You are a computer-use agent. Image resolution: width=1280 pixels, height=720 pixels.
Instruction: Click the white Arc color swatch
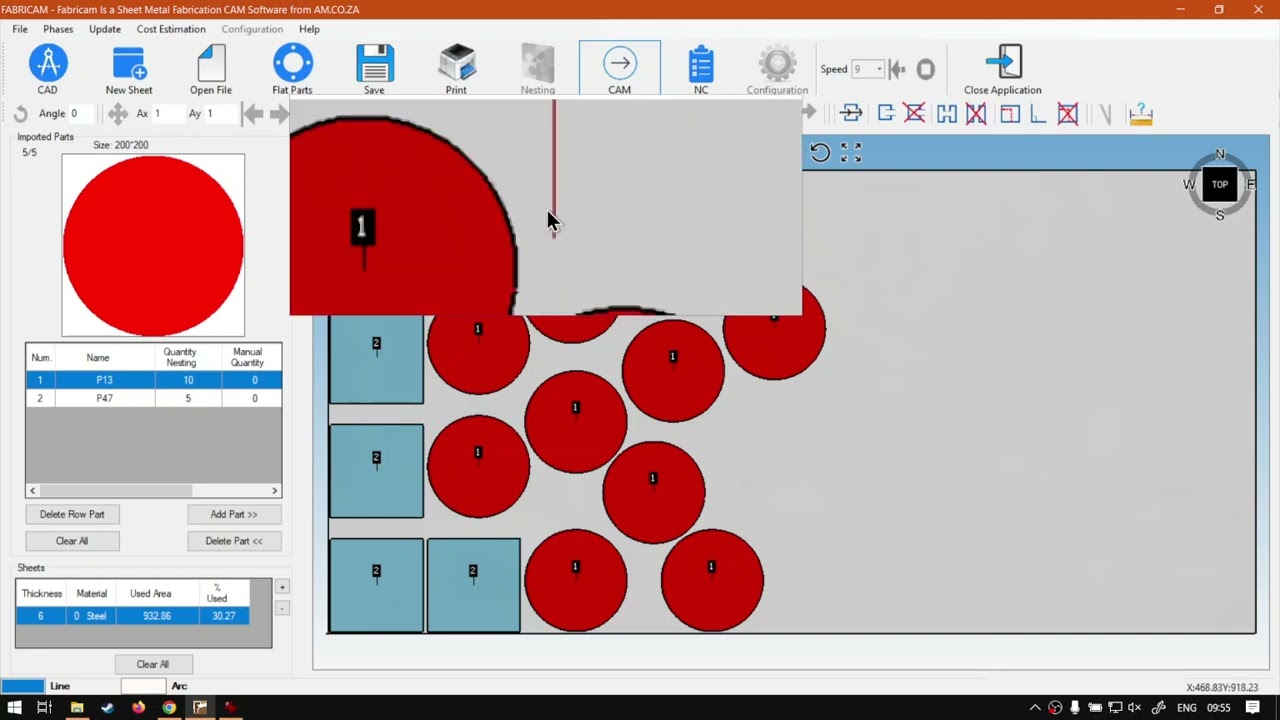pyautogui.click(x=143, y=686)
